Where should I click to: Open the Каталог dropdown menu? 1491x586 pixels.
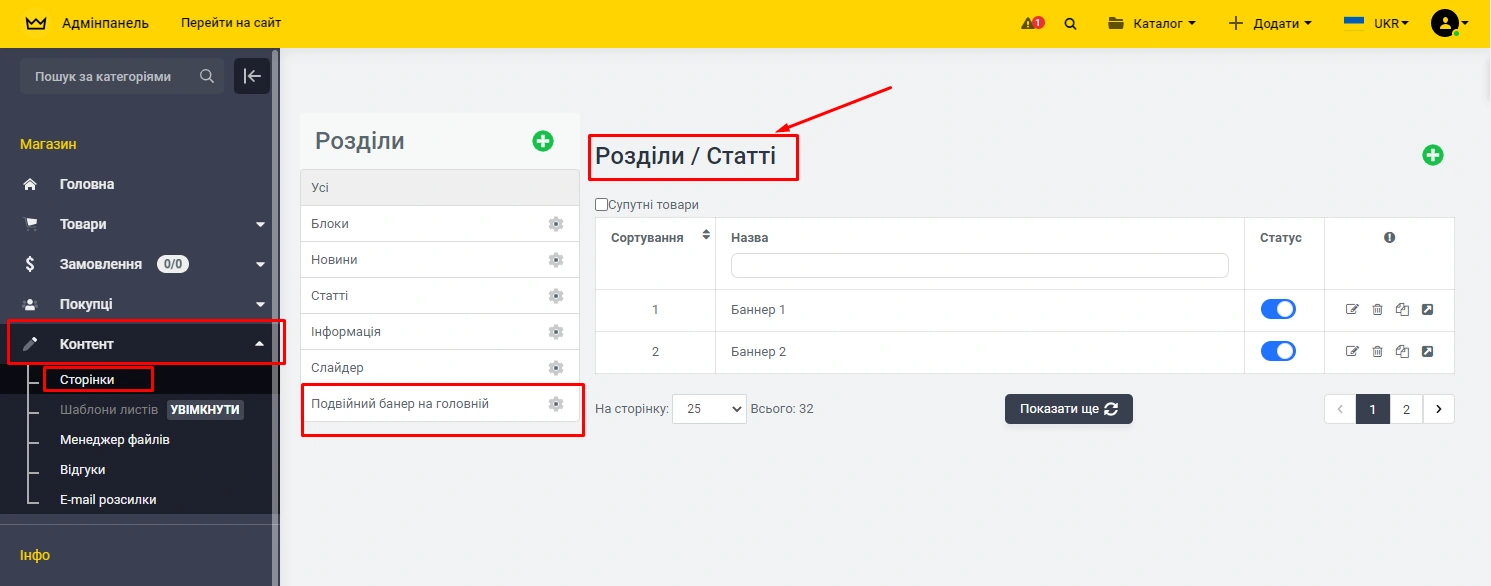pos(1152,24)
